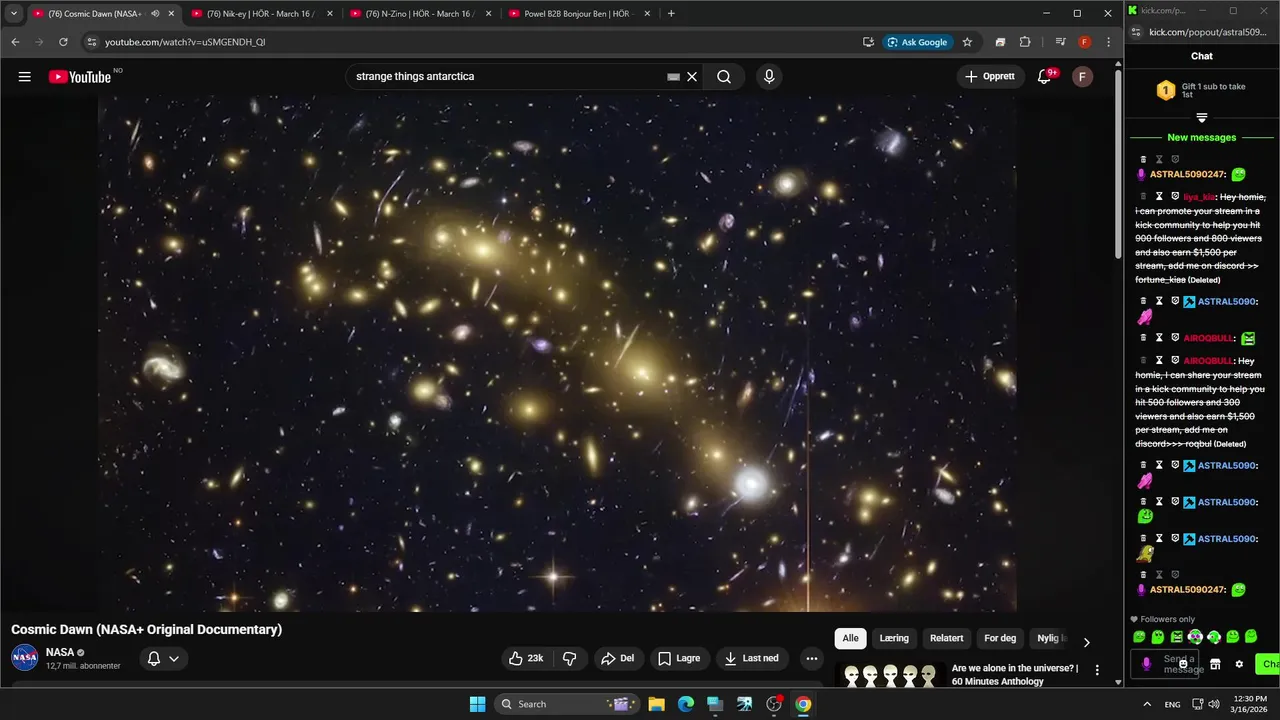The width and height of the screenshot is (1280, 720).
Task: Click the YouTube search magnifier button
Action: (724, 77)
